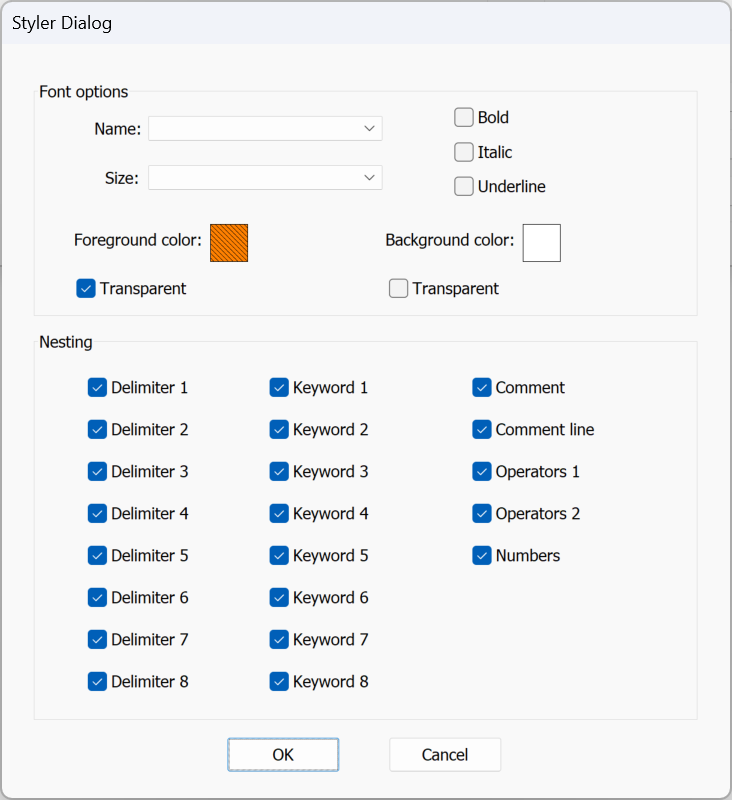Uncheck the Delimiter 8 nesting option
732x800 pixels.
click(x=97, y=681)
